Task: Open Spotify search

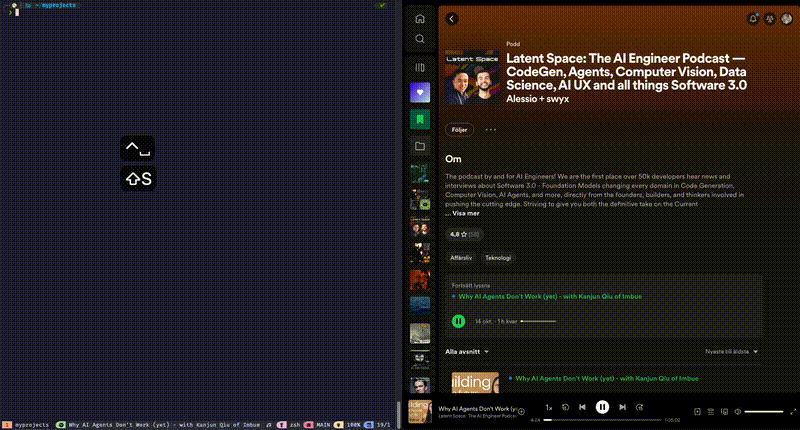Action: tap(420, 39)
